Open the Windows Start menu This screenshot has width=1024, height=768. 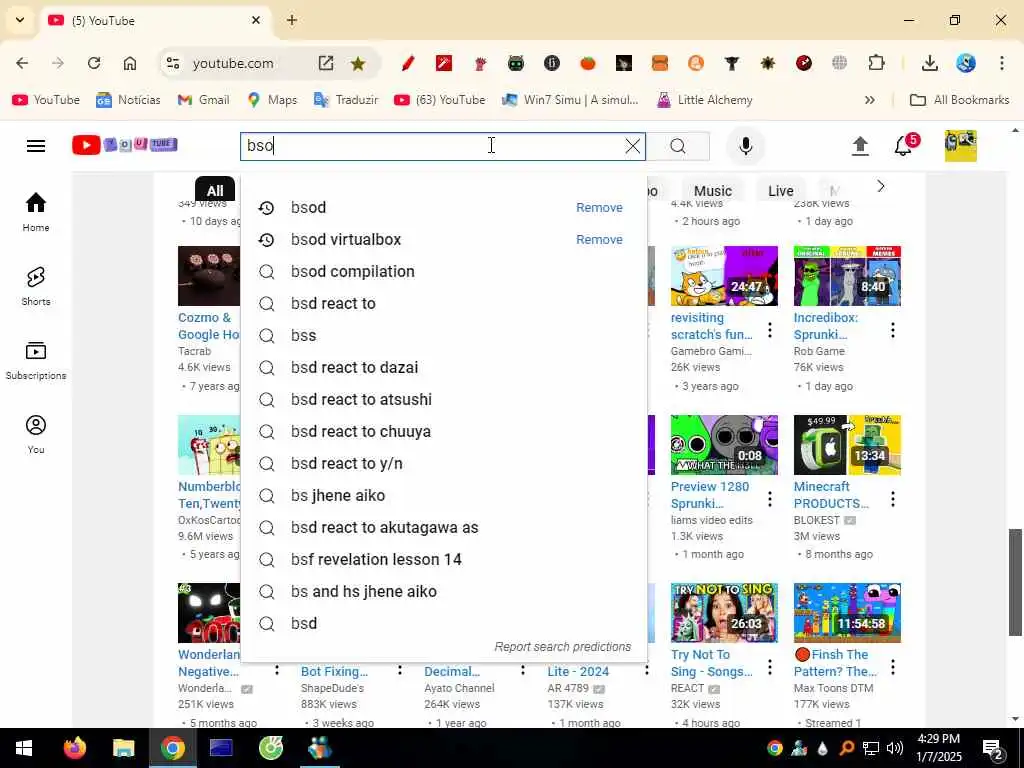(x=24, y=748)
